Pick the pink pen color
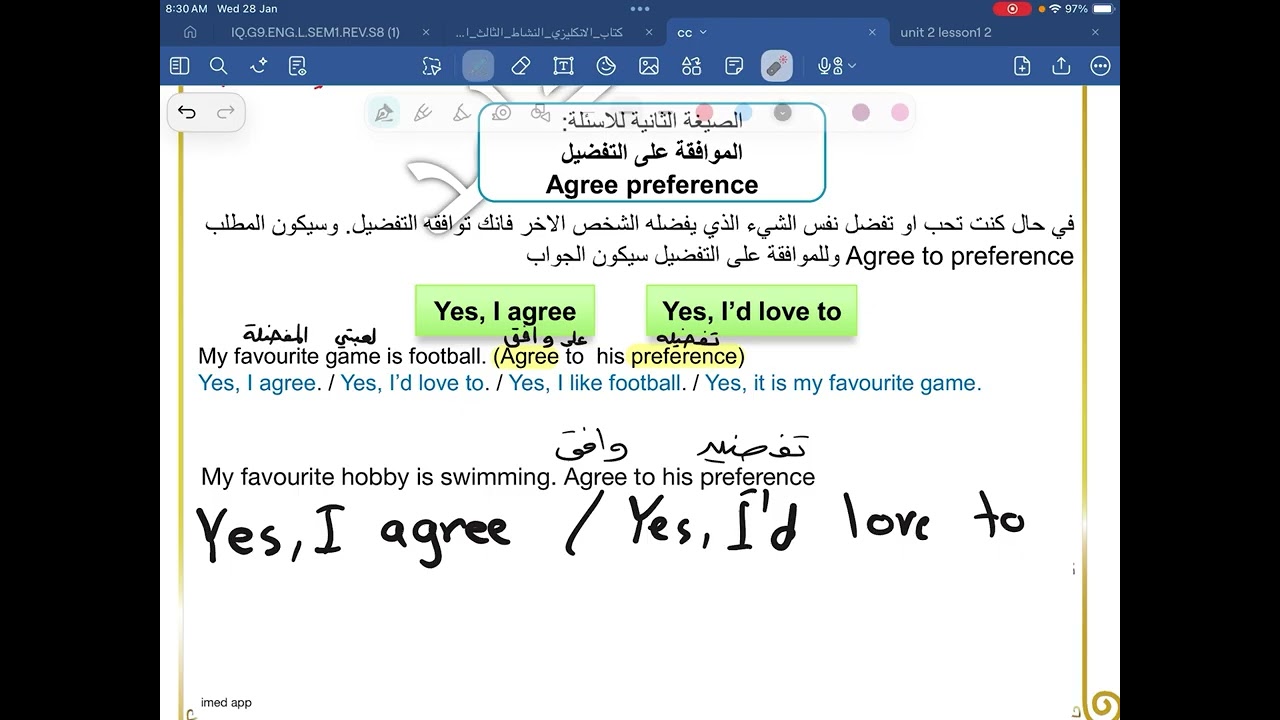 click(900, 113)
